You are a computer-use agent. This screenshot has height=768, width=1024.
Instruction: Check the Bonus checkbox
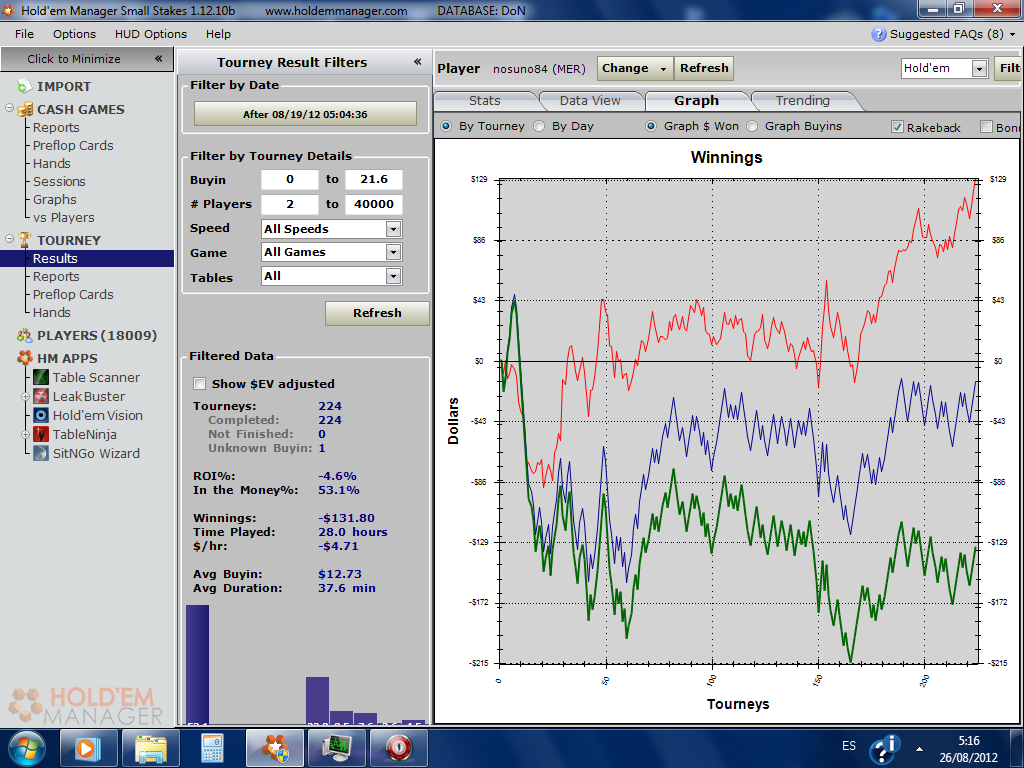point(987,127)
